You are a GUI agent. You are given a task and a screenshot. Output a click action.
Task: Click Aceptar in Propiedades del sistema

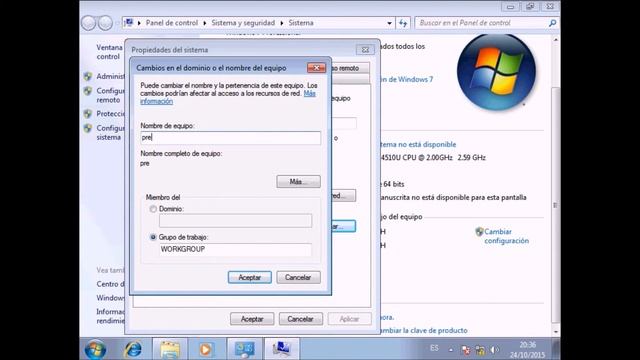252,319
